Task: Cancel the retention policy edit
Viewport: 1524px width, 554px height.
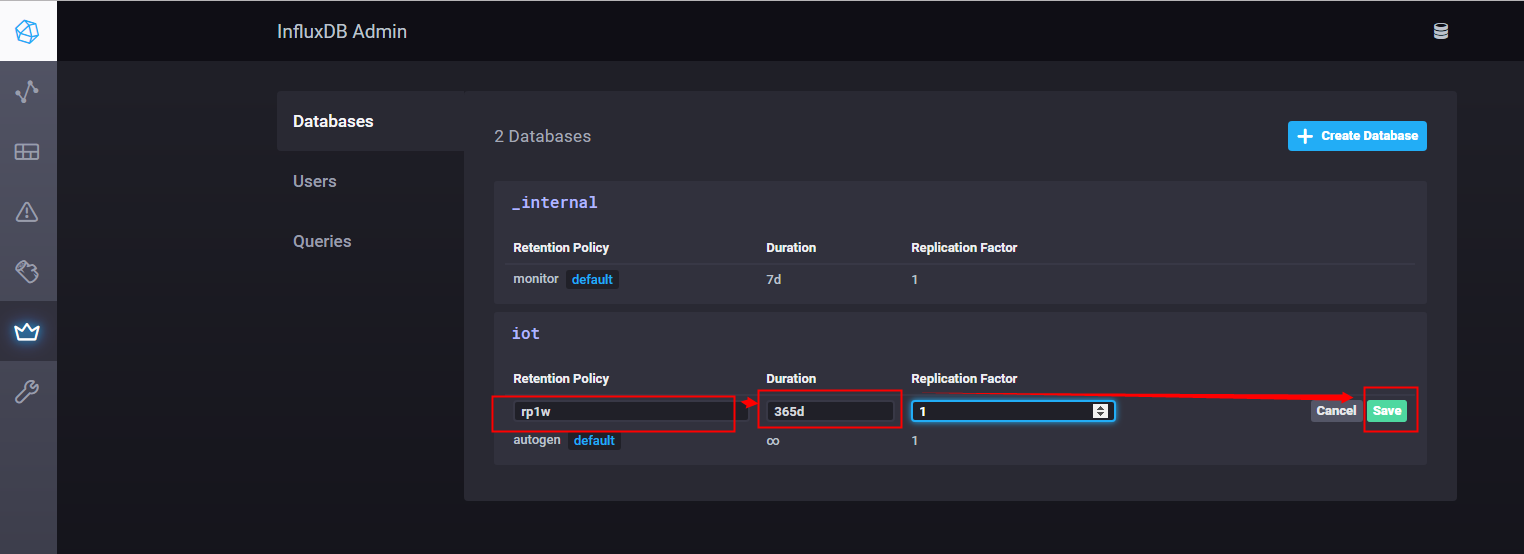Action: 1336,411
